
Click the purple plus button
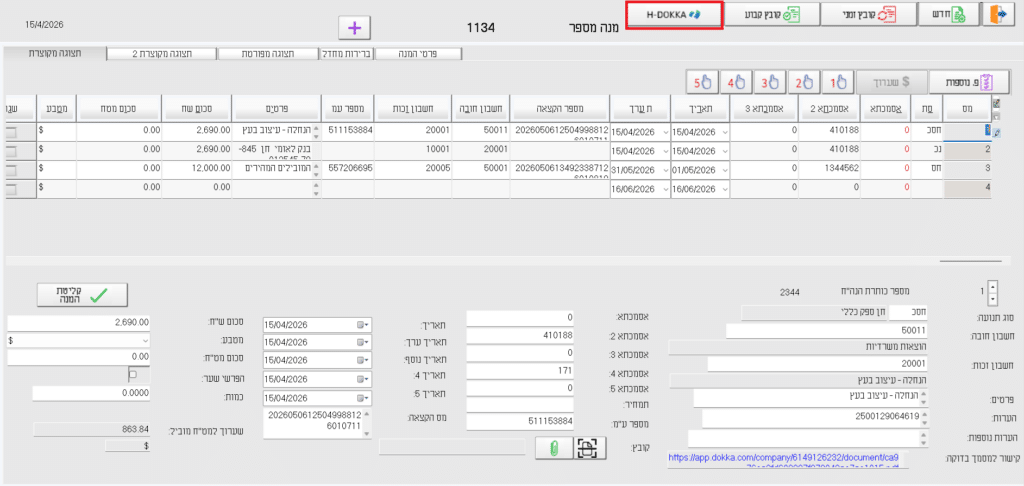[355, 28]
